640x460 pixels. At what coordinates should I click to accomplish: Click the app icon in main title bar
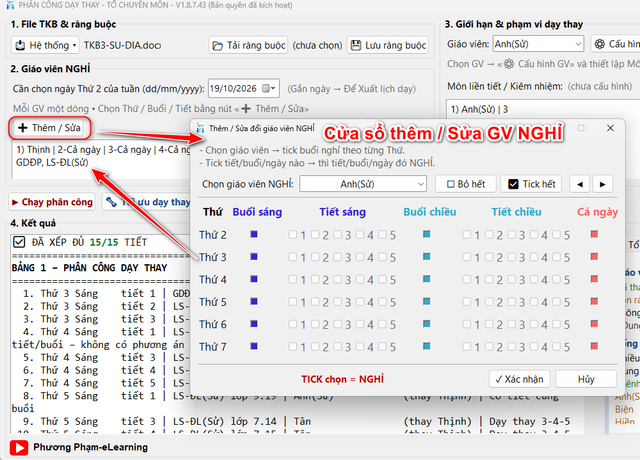11,5
